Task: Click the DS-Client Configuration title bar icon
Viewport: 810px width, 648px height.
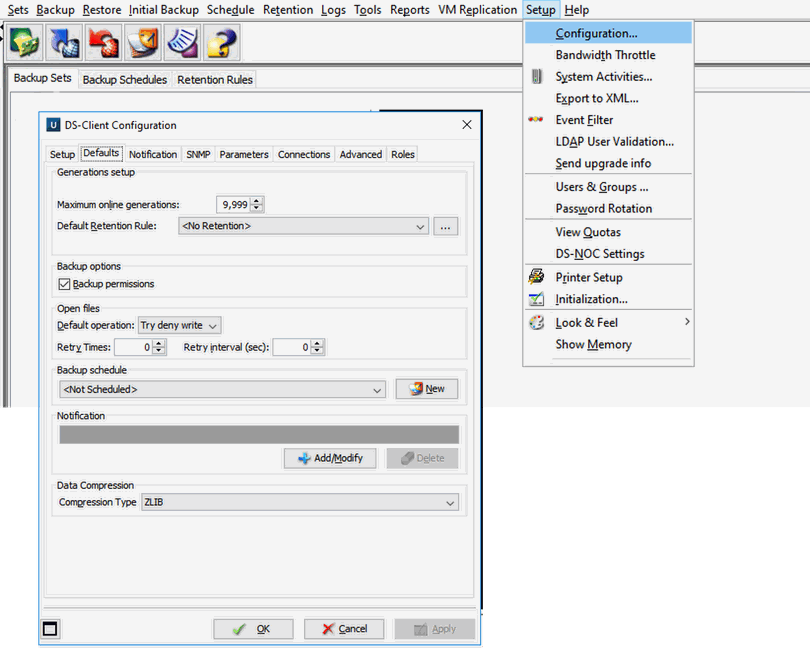Action: click(53, 125)
